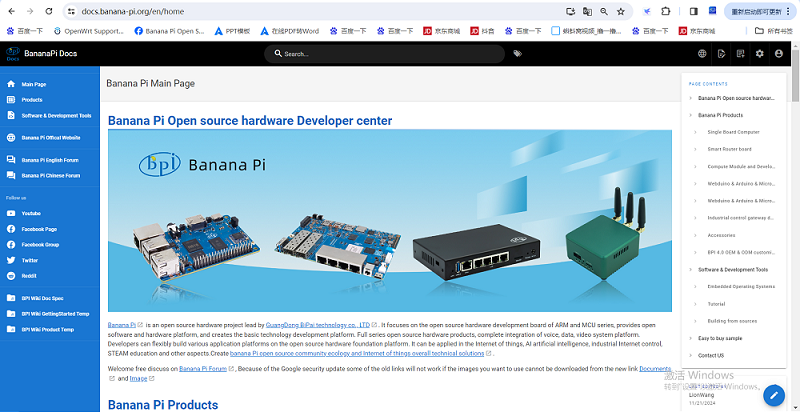
Task: Click the blue pencil edit floating button
Action: point(772,394)
